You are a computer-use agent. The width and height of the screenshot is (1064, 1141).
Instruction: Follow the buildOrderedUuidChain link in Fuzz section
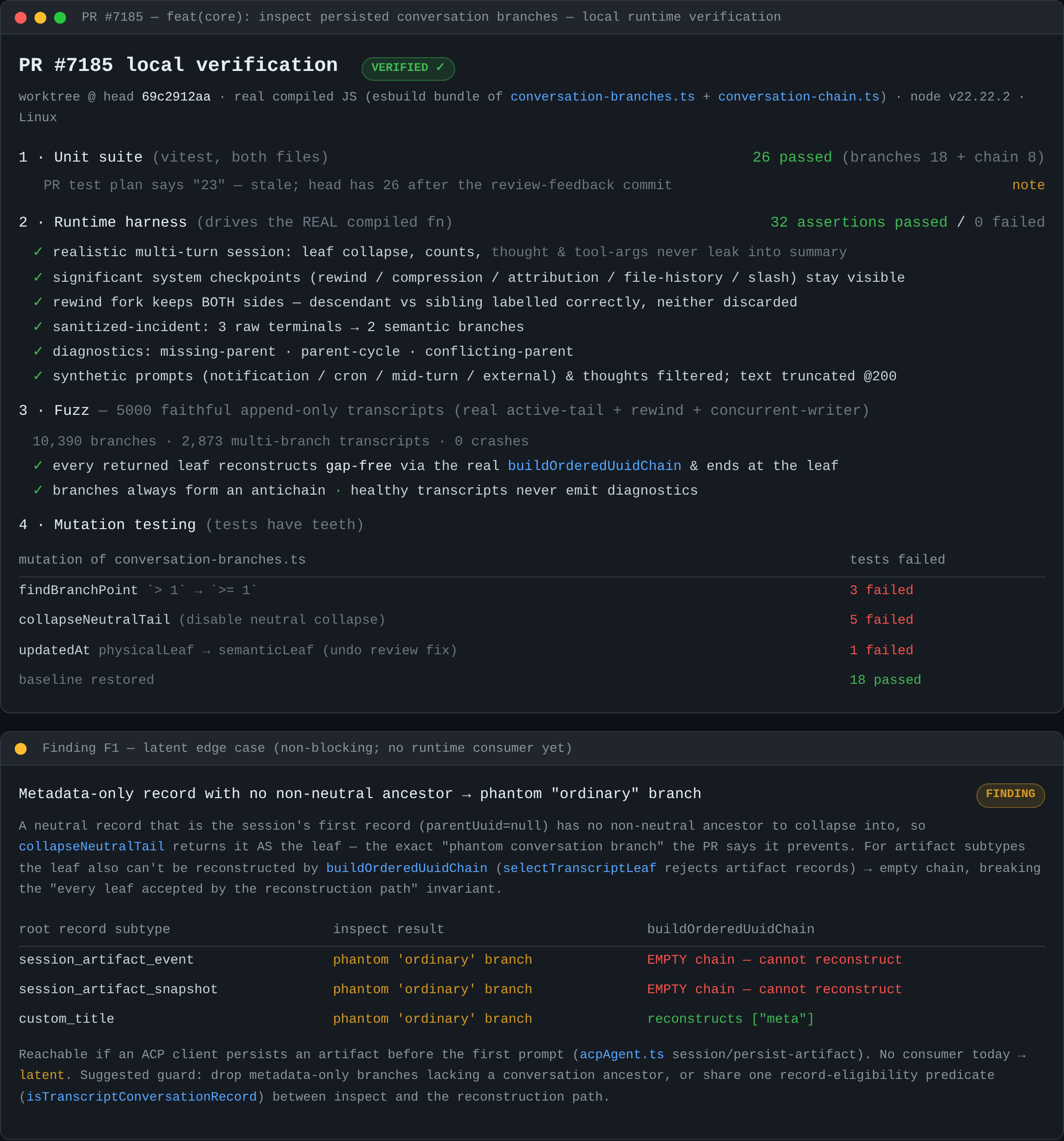[x=595, y=466]
